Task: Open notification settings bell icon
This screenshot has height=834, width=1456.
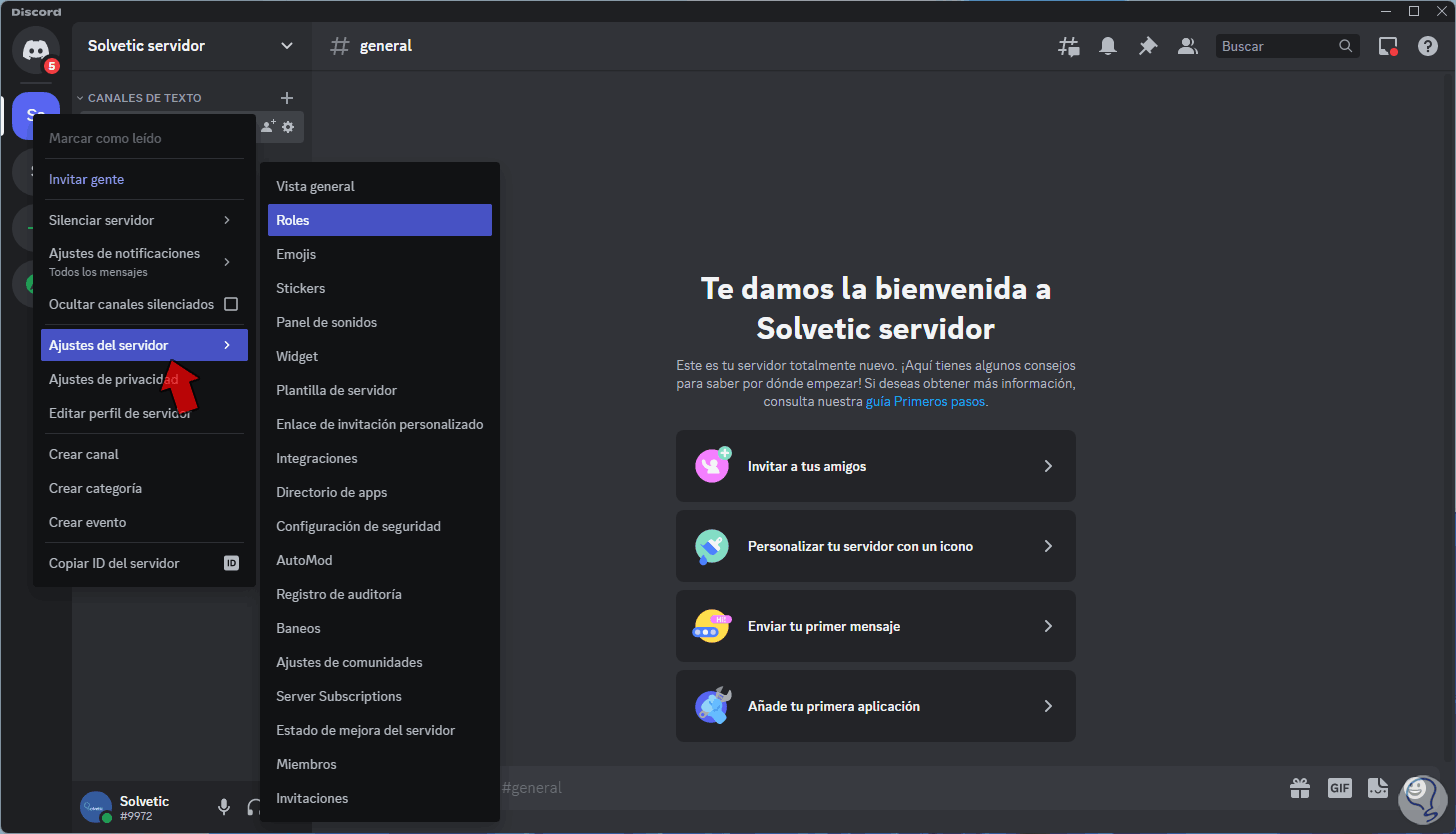Action: click(1108, 46)
